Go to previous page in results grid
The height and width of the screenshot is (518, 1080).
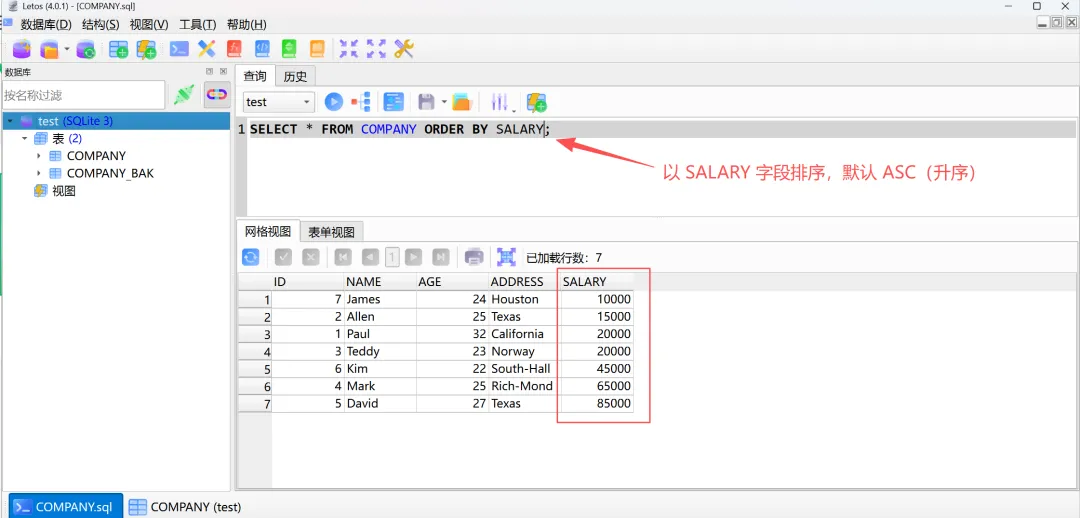point(370,257)
